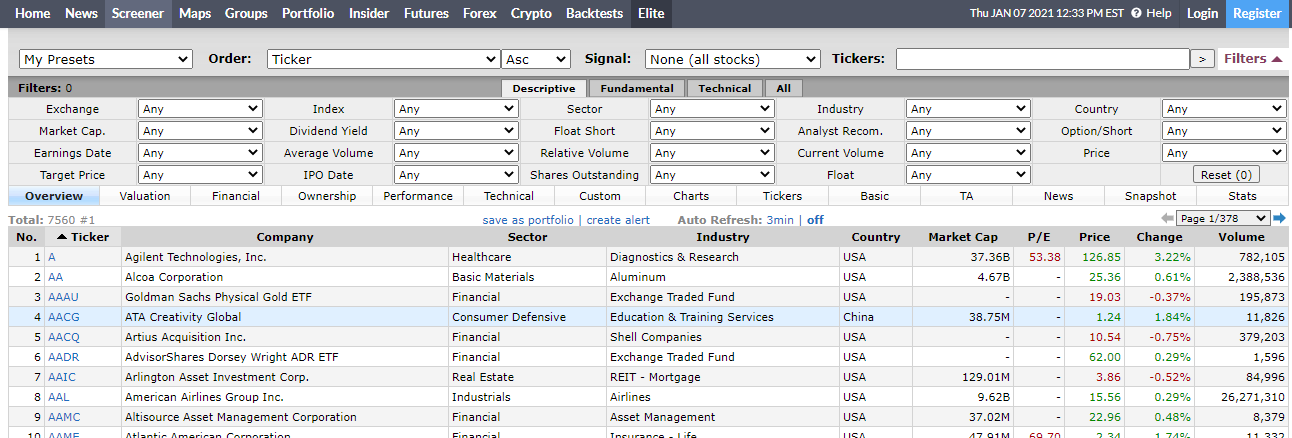Screen dimensions: 1292x438
Task: Open the Dividend Yield filter dropdown
Action: click(456, 131)
